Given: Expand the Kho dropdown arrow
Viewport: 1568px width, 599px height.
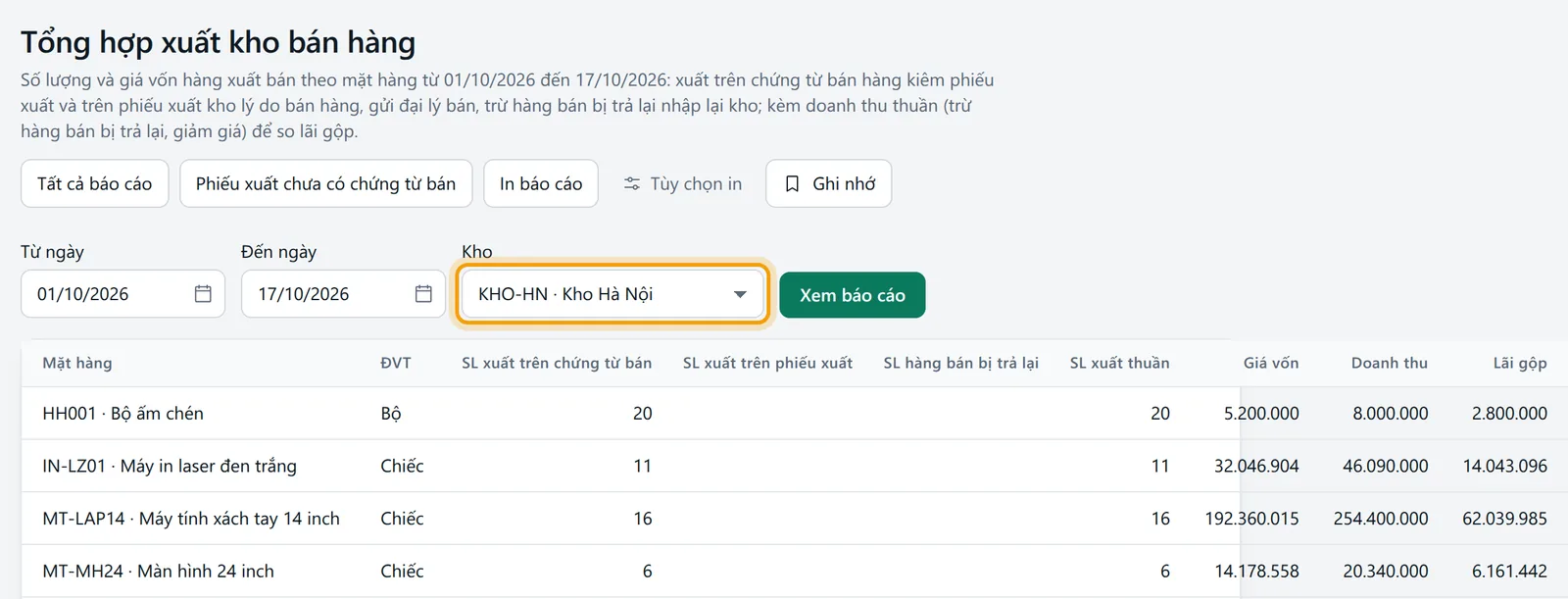Looking at the screenshot, I should [x=740, y=294].
